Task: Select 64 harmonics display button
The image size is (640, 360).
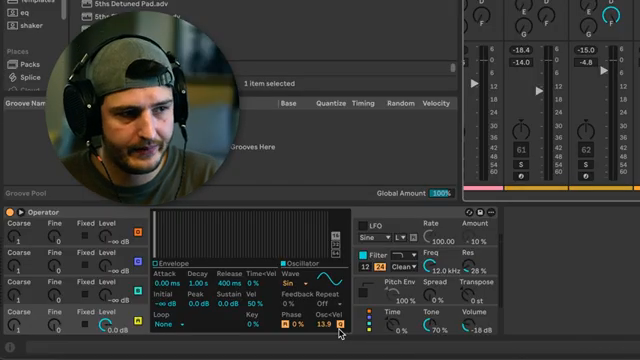Action: (335, 253)
